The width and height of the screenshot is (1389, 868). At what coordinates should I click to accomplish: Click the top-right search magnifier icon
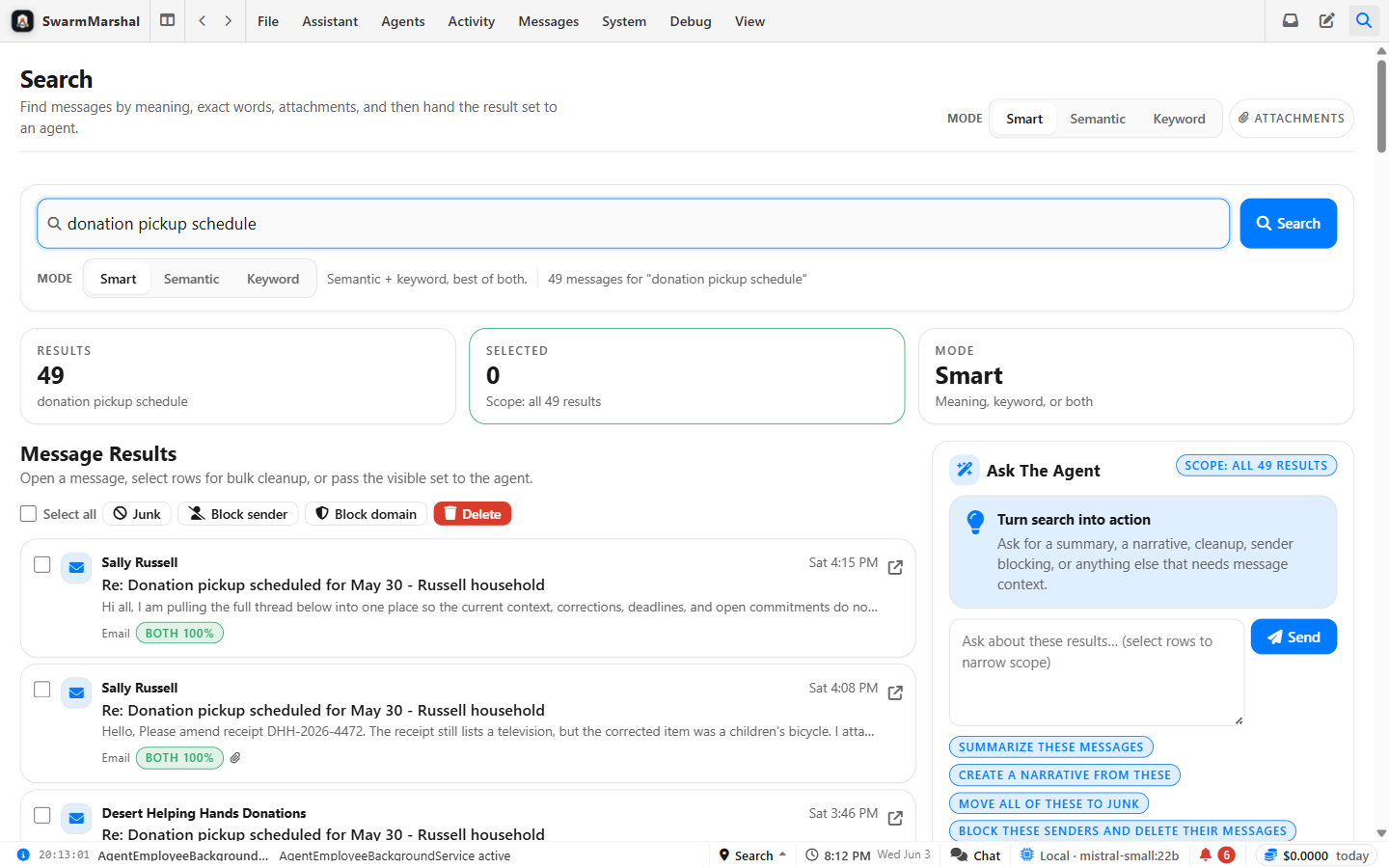[x=1363, y=20]
